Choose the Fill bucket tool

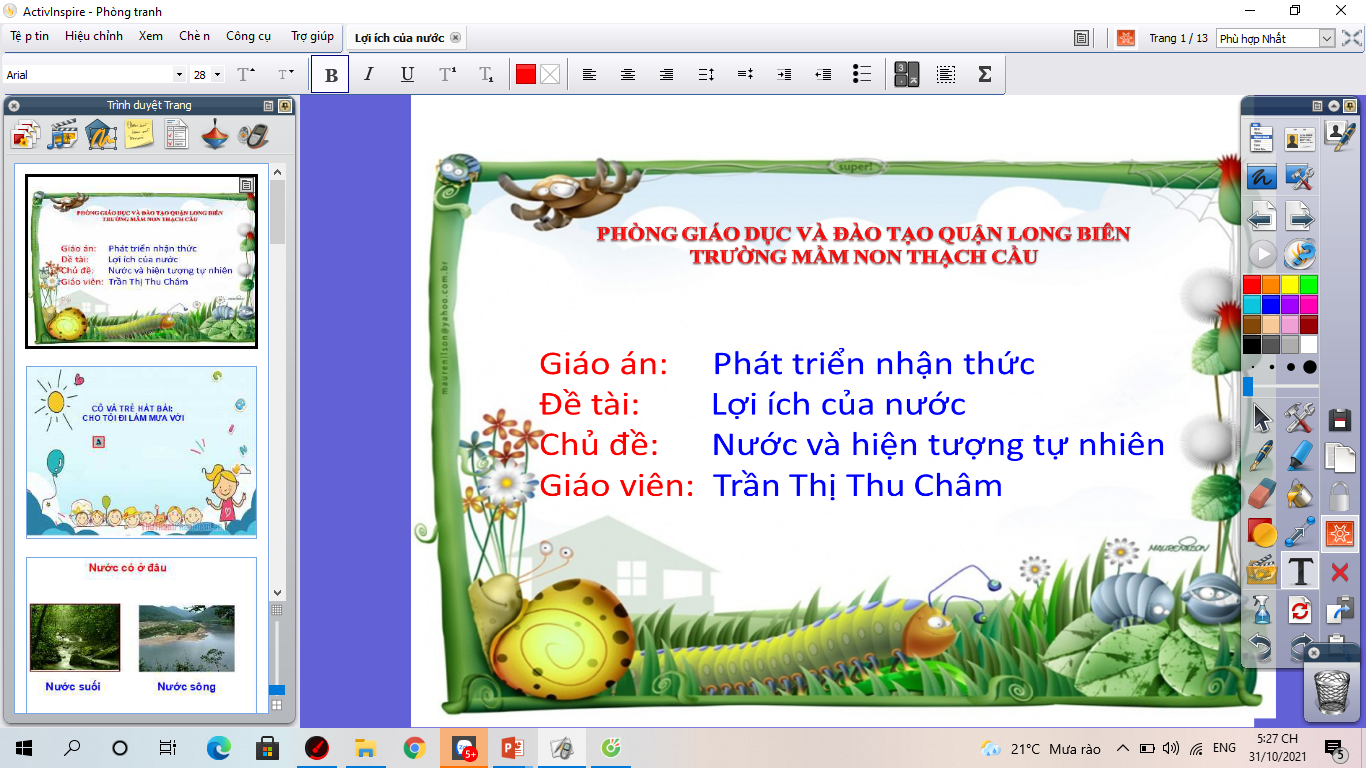tap(1300, 494)
